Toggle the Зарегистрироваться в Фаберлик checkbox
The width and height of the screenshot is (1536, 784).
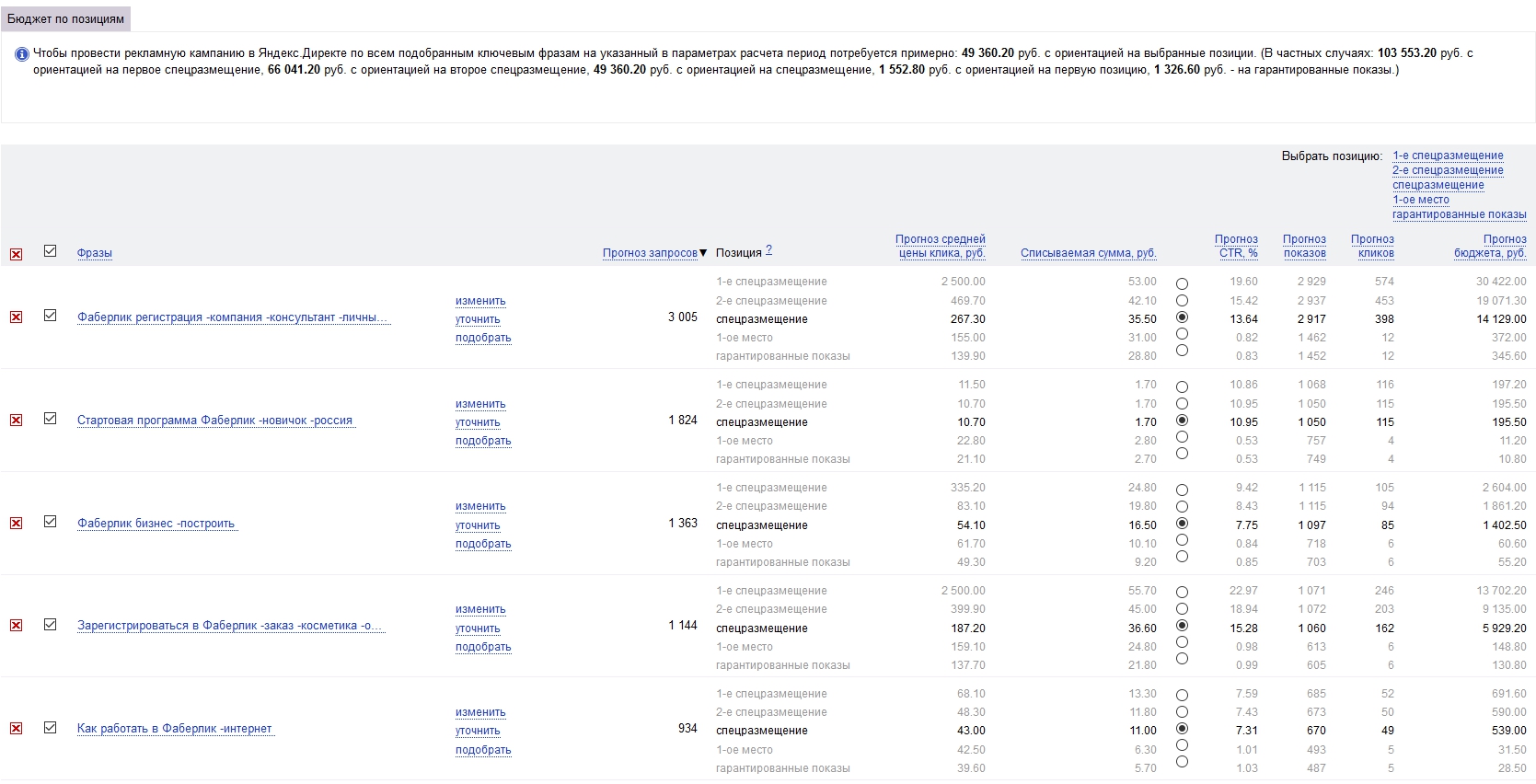coord(51,624)
